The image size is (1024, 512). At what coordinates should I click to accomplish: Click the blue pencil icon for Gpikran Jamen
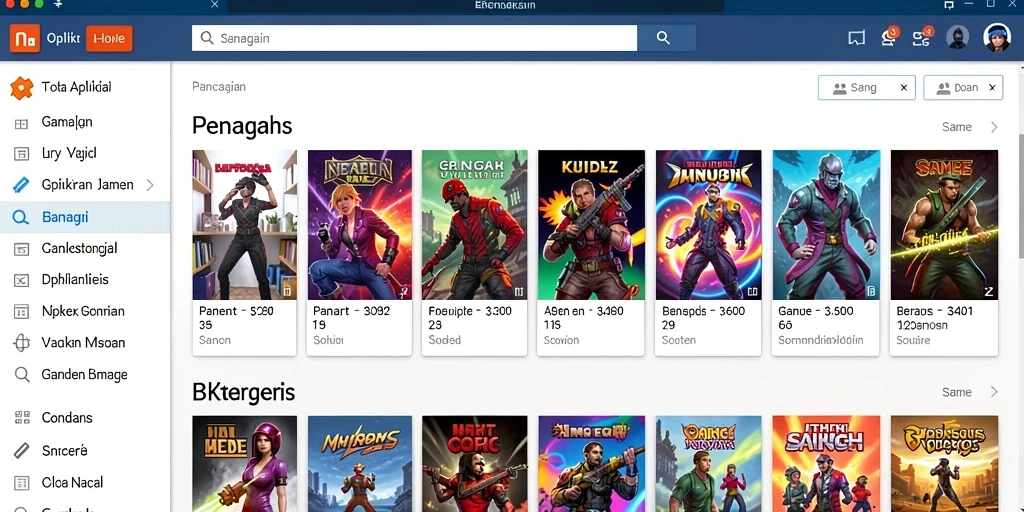coord(22,185)
